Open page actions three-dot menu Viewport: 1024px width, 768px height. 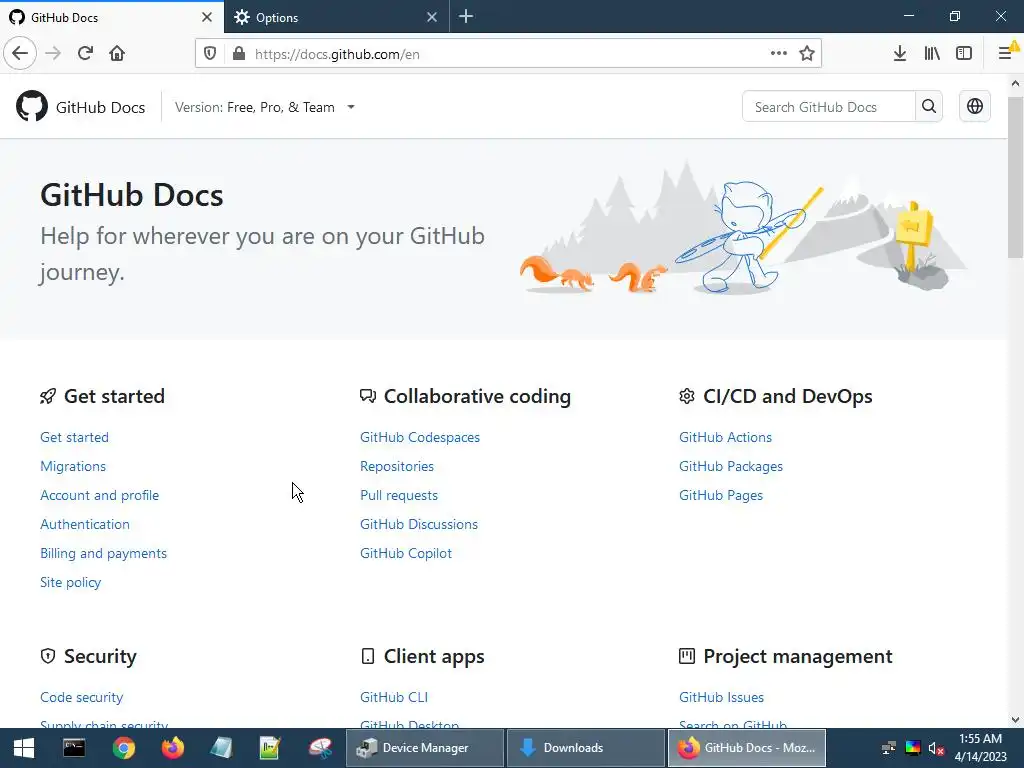point(778,54)
